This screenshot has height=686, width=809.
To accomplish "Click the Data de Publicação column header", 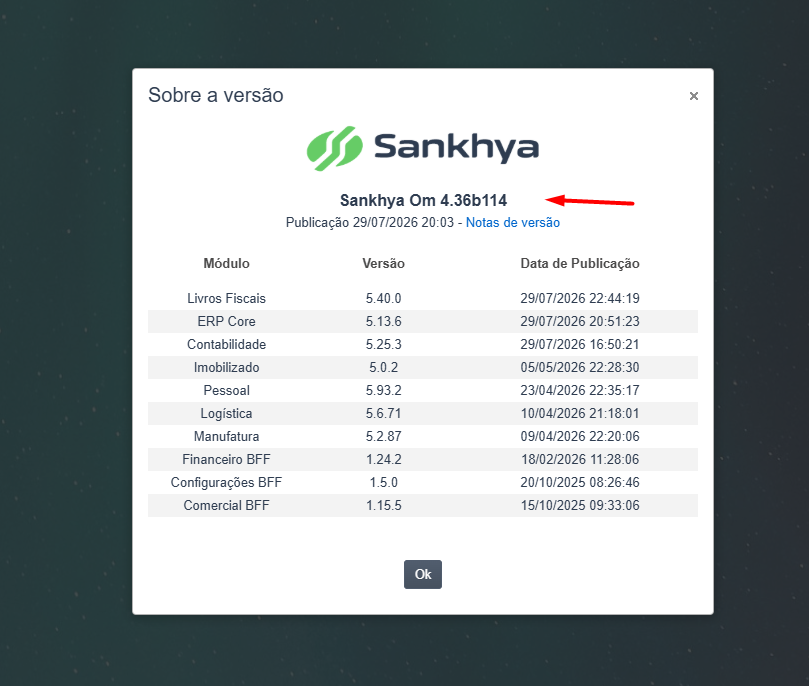I will tap(580, 264).
